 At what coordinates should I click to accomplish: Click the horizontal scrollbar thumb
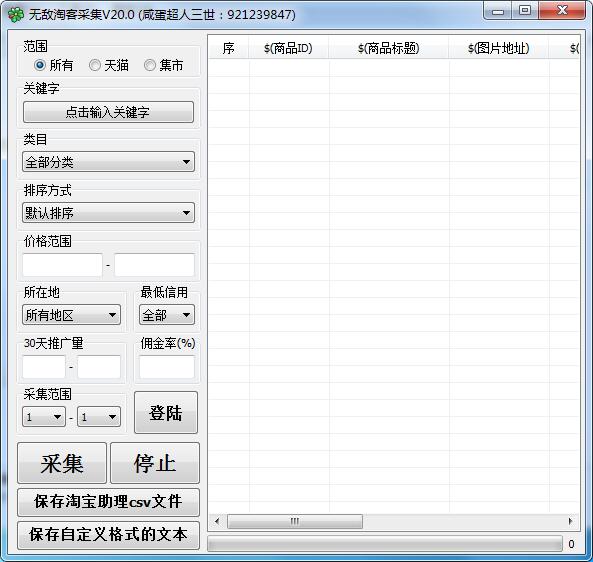tap(295, 522)
